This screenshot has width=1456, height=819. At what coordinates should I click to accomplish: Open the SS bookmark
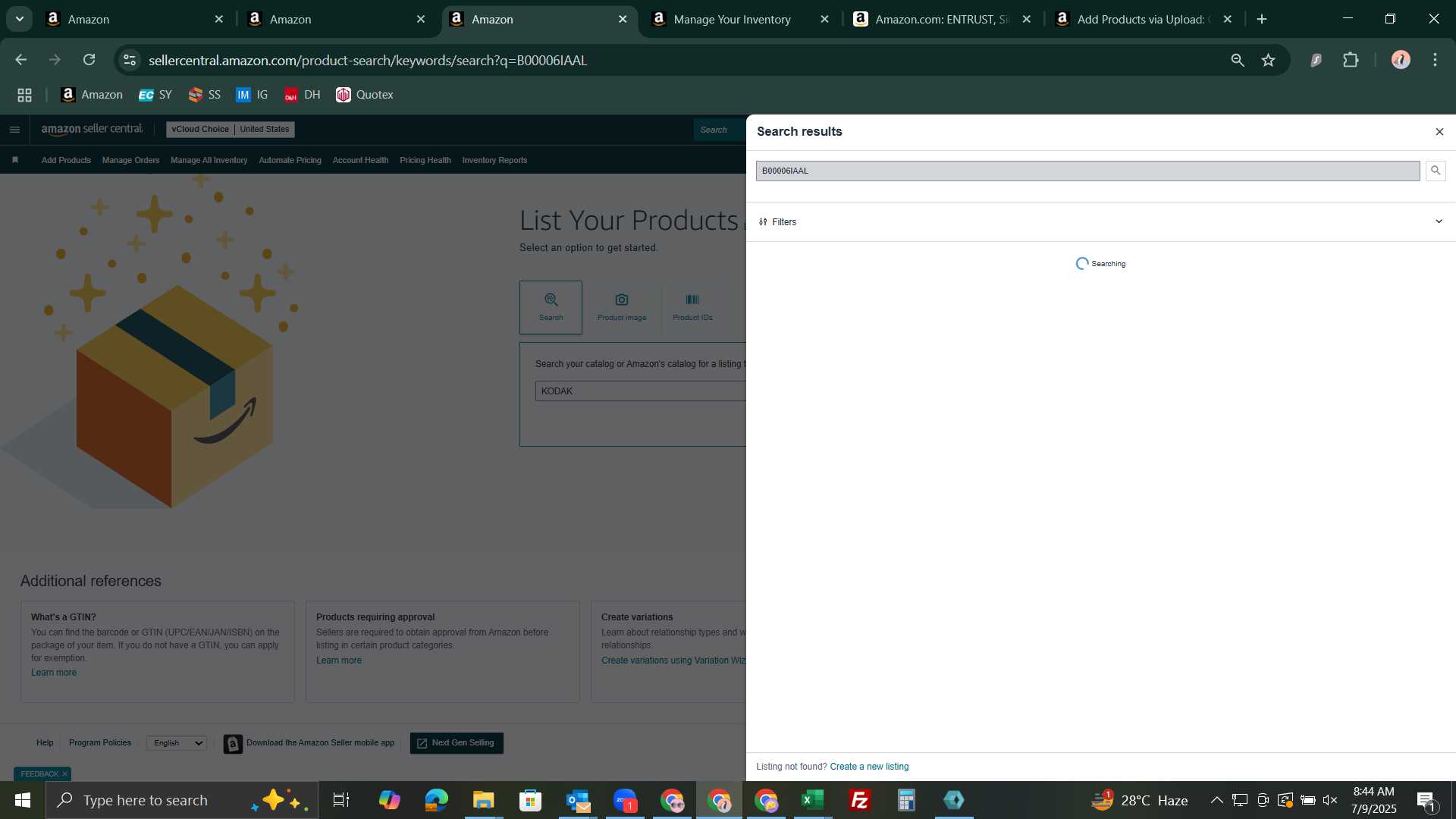pos(205,95)
